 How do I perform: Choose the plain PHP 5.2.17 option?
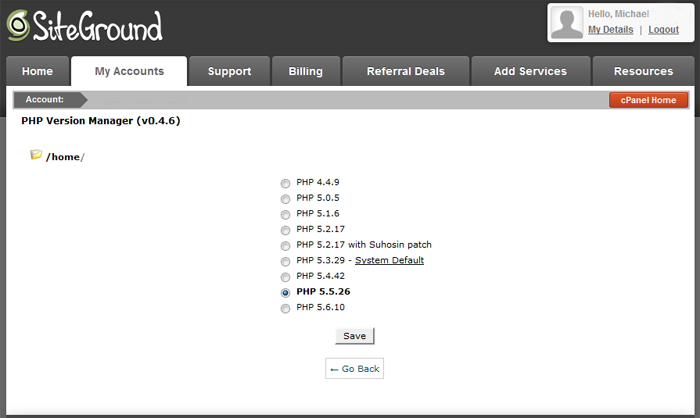coord(285,230)
